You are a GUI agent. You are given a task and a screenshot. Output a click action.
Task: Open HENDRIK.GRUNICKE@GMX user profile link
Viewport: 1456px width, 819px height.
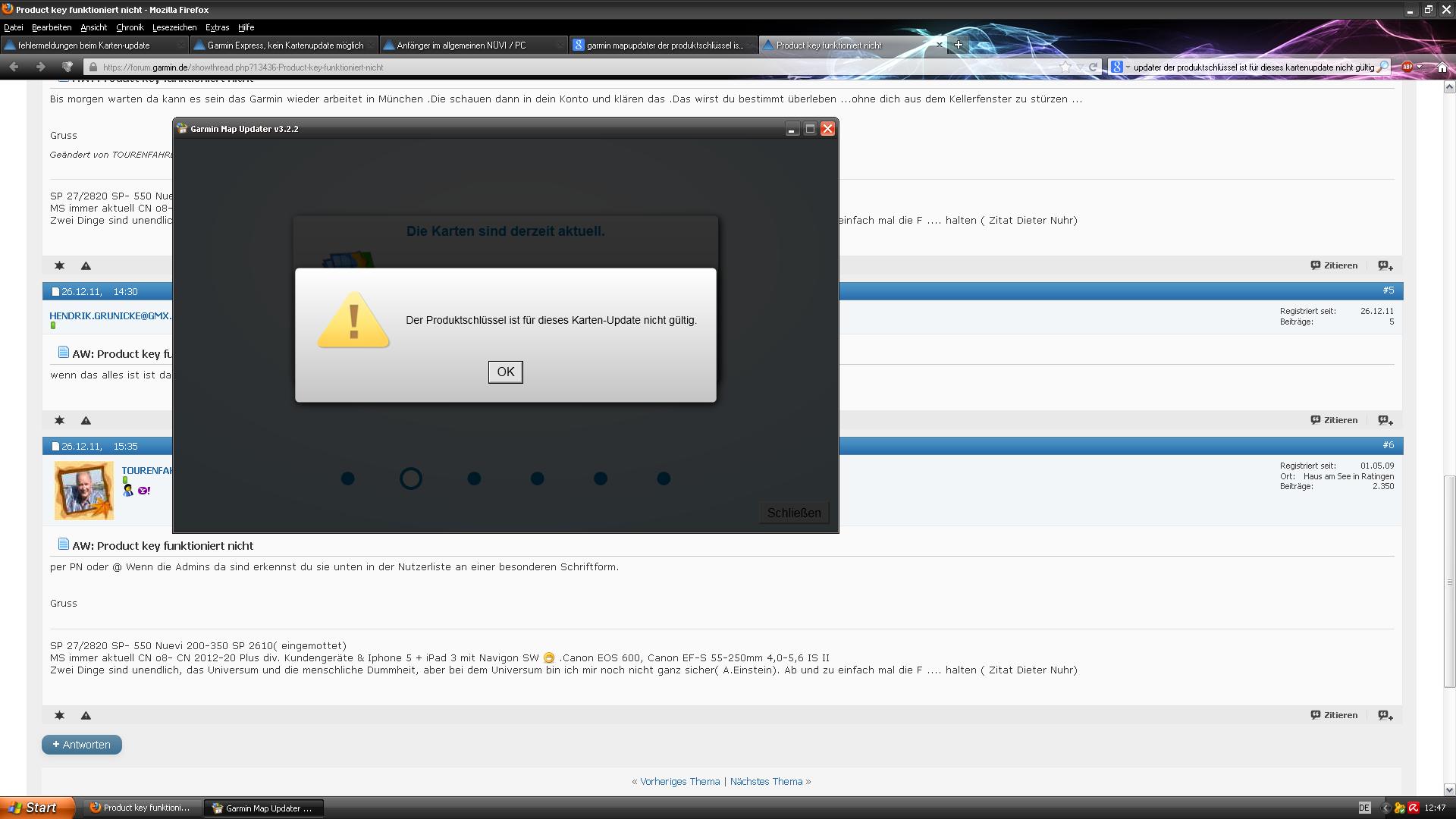[111, 315]
